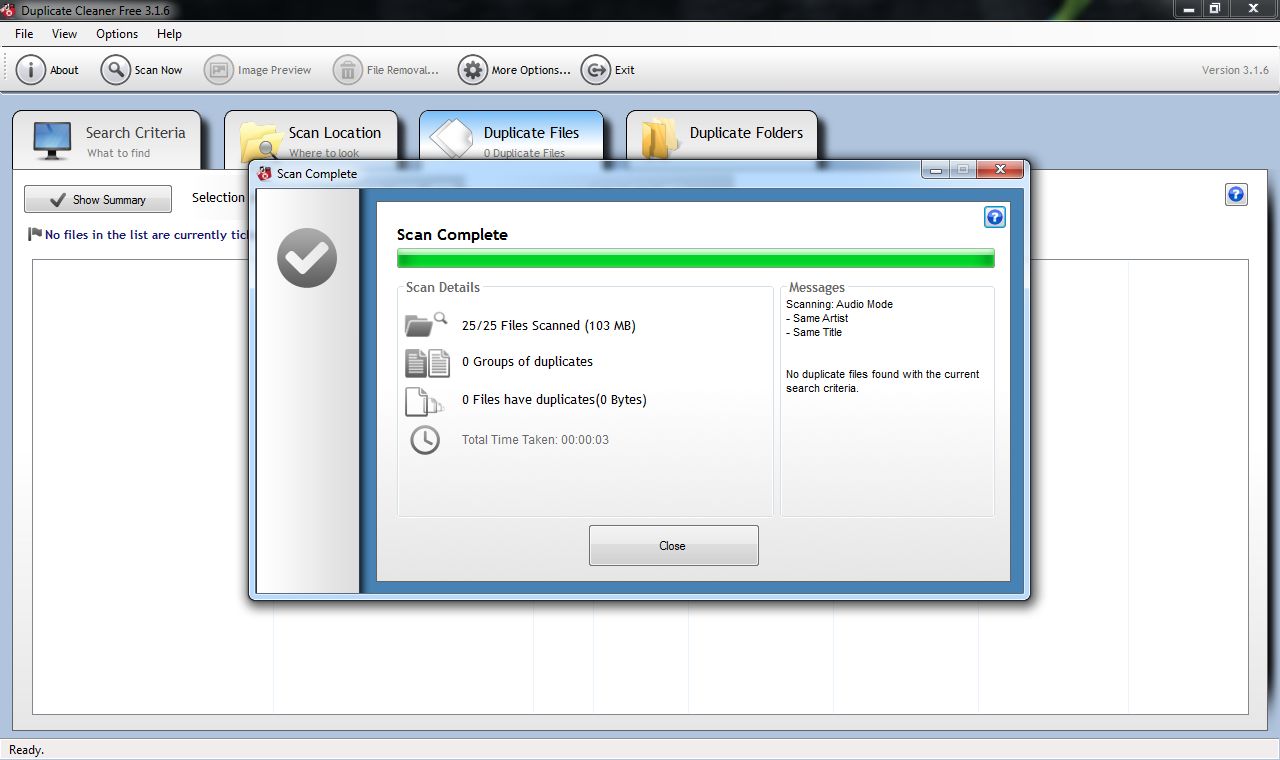The height and width of the screenshot is (760, 1280).
Task: Open Image Preview from toolbar
Action: pyautogui.click(x=258, y=70)
